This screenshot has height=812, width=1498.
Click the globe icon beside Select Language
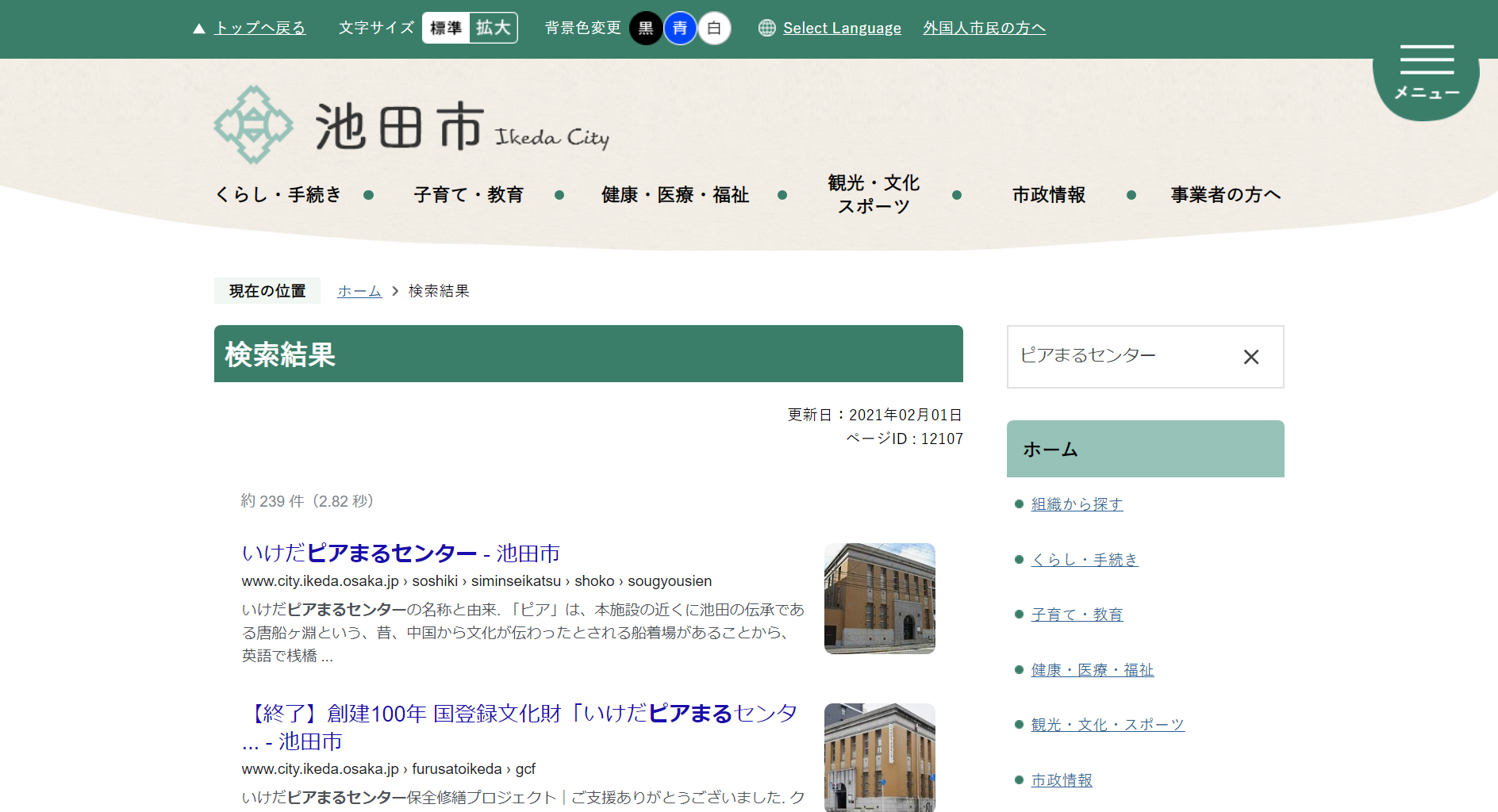click(x=766, y=29)
